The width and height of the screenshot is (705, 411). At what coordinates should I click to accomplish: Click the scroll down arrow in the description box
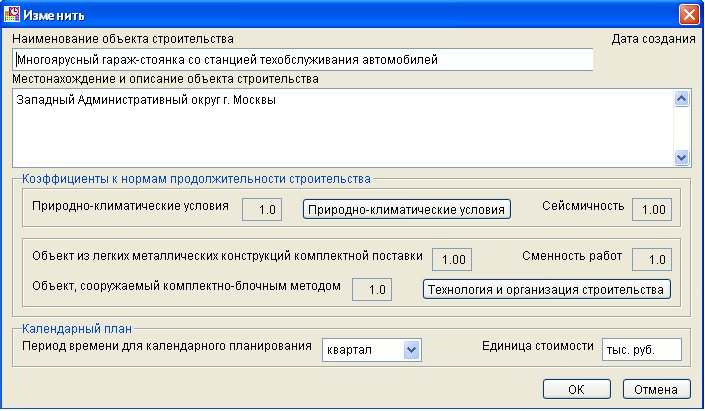pos(682,157)
